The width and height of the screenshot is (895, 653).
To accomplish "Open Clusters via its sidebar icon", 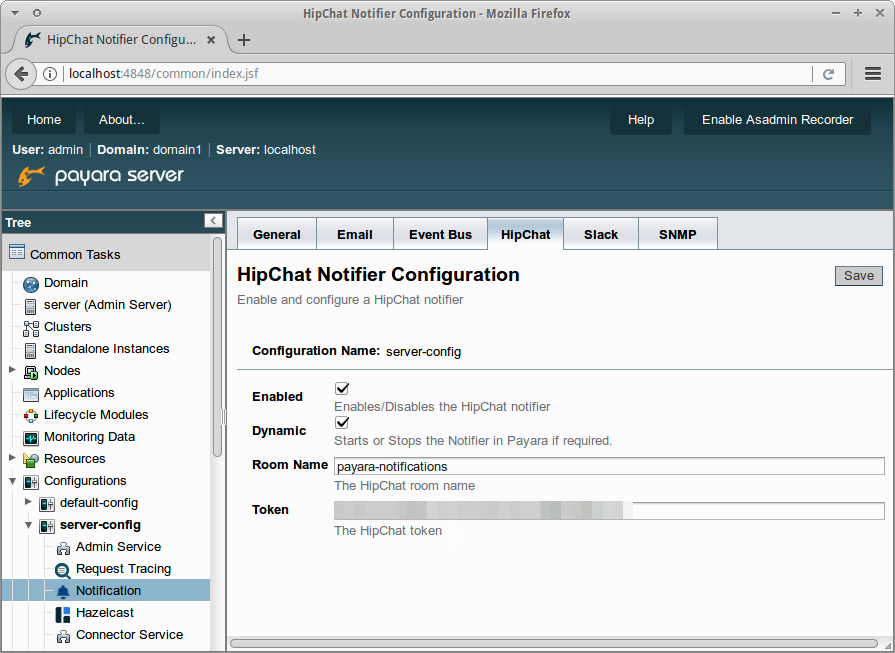I will pos(31,327).
